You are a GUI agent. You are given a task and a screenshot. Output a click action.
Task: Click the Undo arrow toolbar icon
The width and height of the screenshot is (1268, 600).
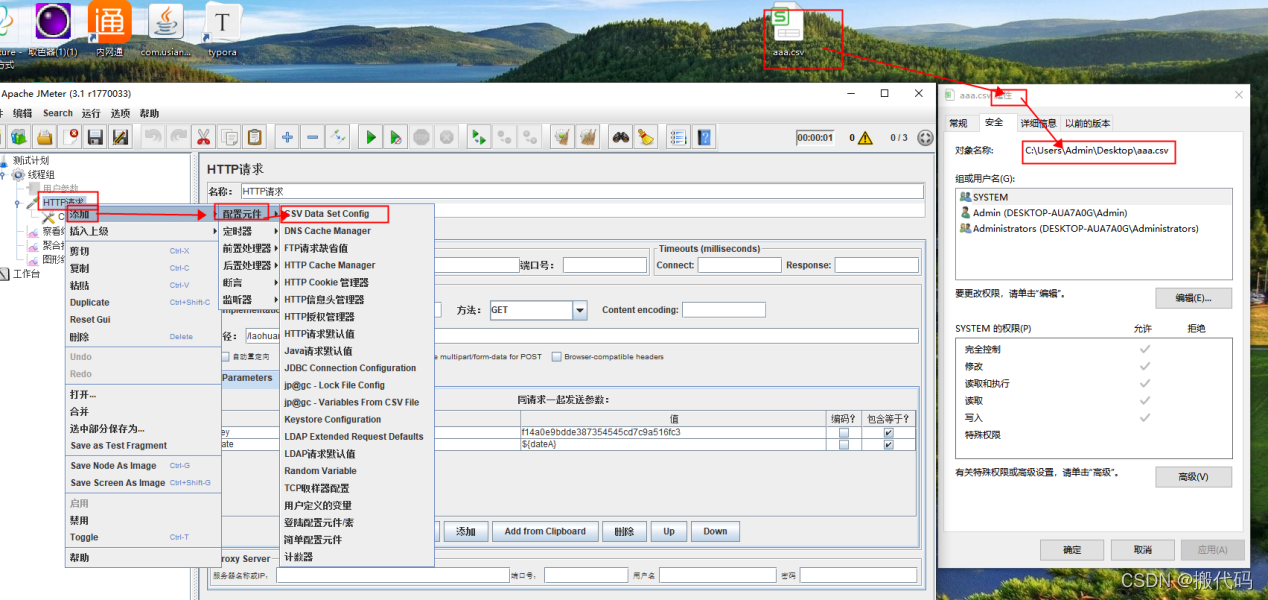tap(153, 137)
